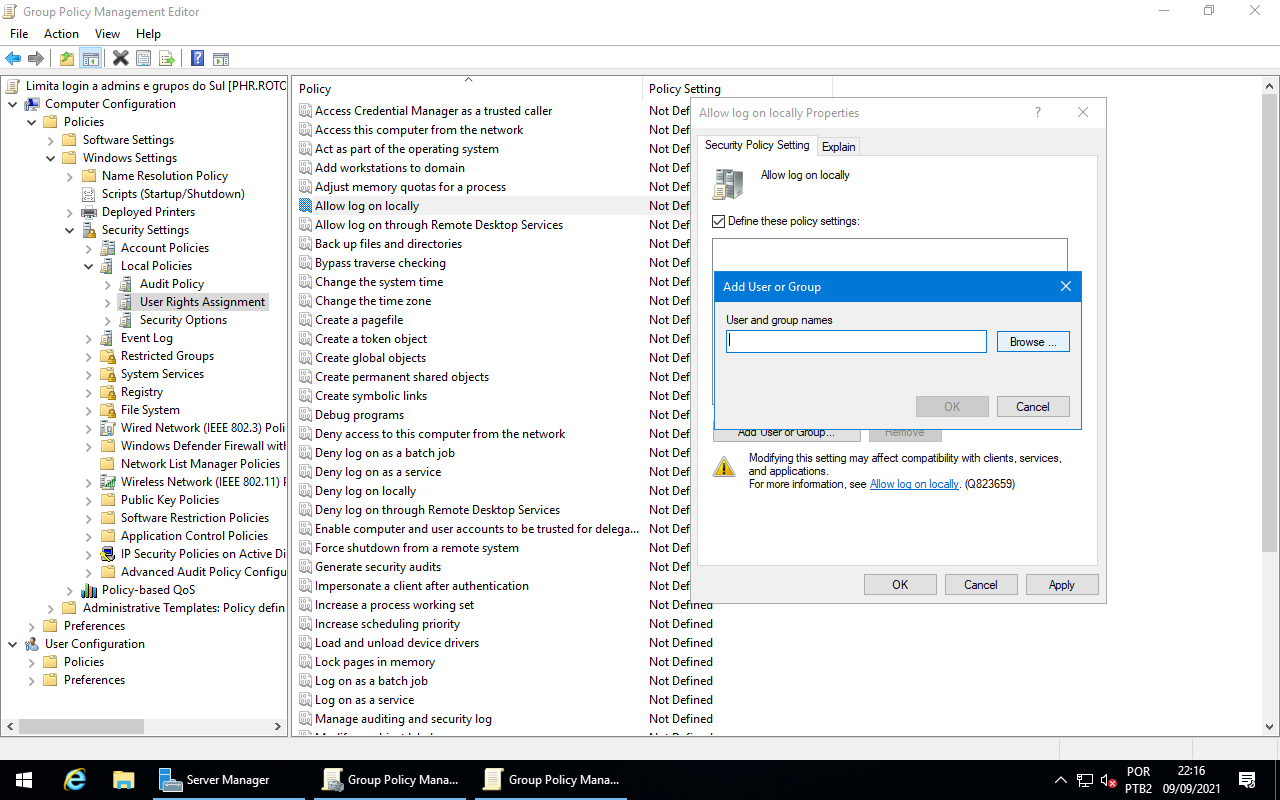Click the Back arrow toolbar icon

[13, 59]
